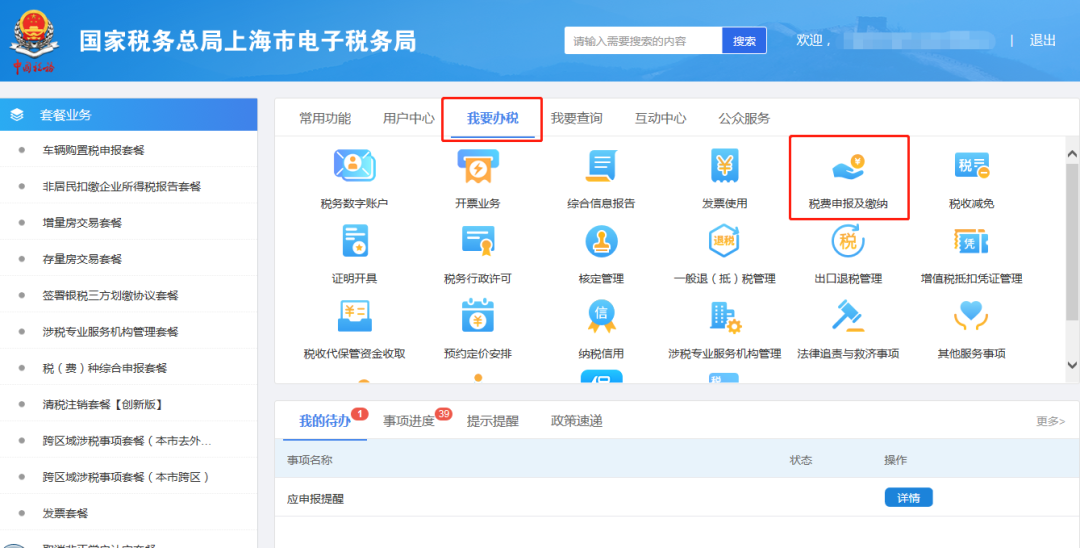This screenshot has height=548, width=1080.
Task: Click scrollbar up arrow in icon panel
Action: (1072, 154)
